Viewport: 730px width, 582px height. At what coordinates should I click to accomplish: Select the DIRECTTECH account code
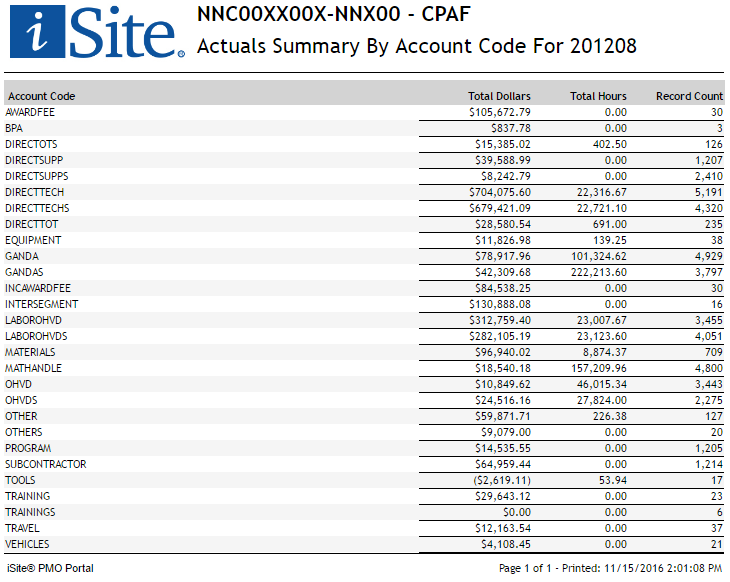coord(34,192)
